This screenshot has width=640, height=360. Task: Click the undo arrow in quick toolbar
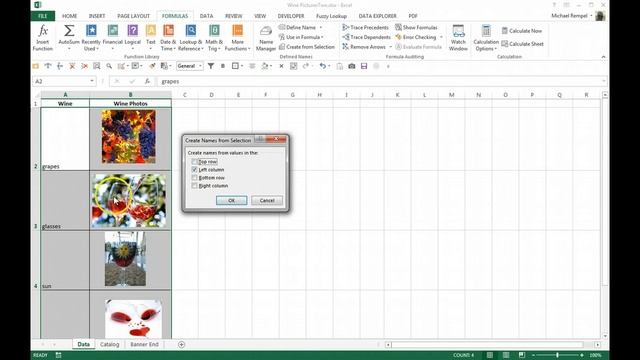322,66
